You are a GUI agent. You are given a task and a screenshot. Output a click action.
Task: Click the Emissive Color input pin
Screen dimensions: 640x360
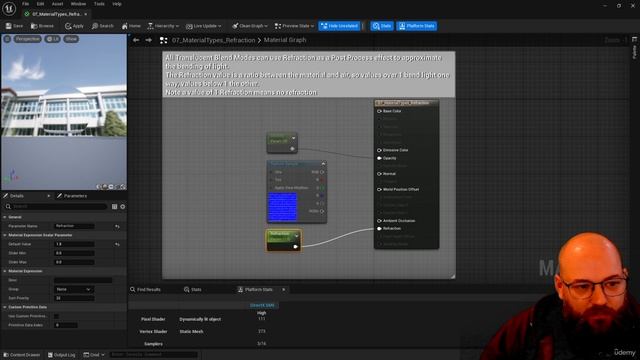[379, 150]
